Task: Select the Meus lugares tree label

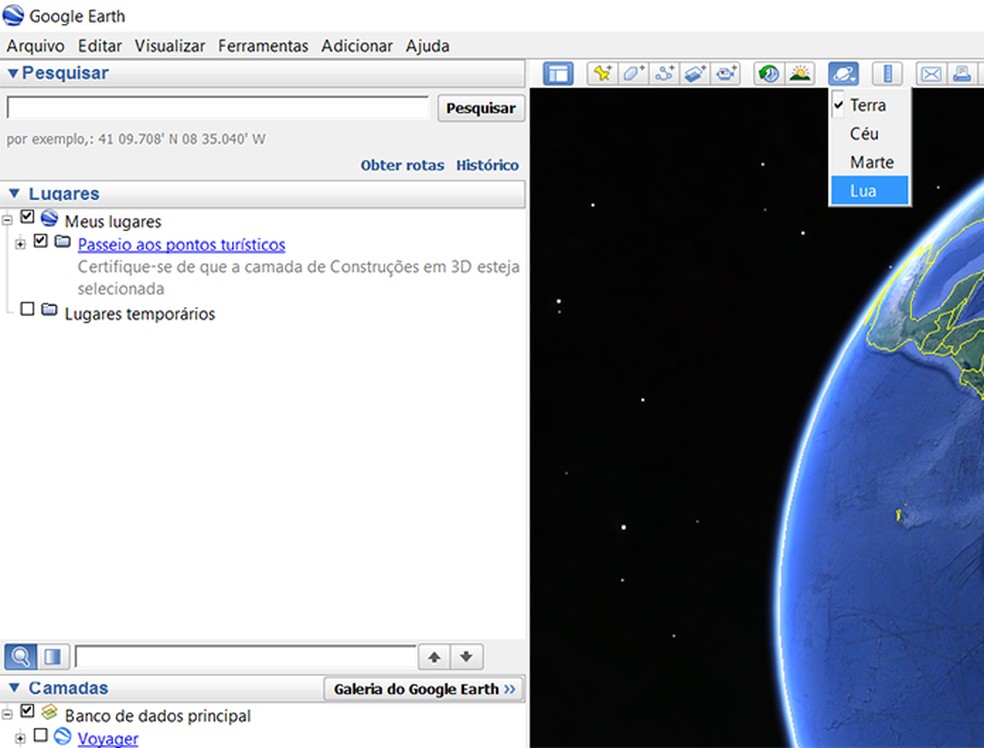Action: (113, 222)
